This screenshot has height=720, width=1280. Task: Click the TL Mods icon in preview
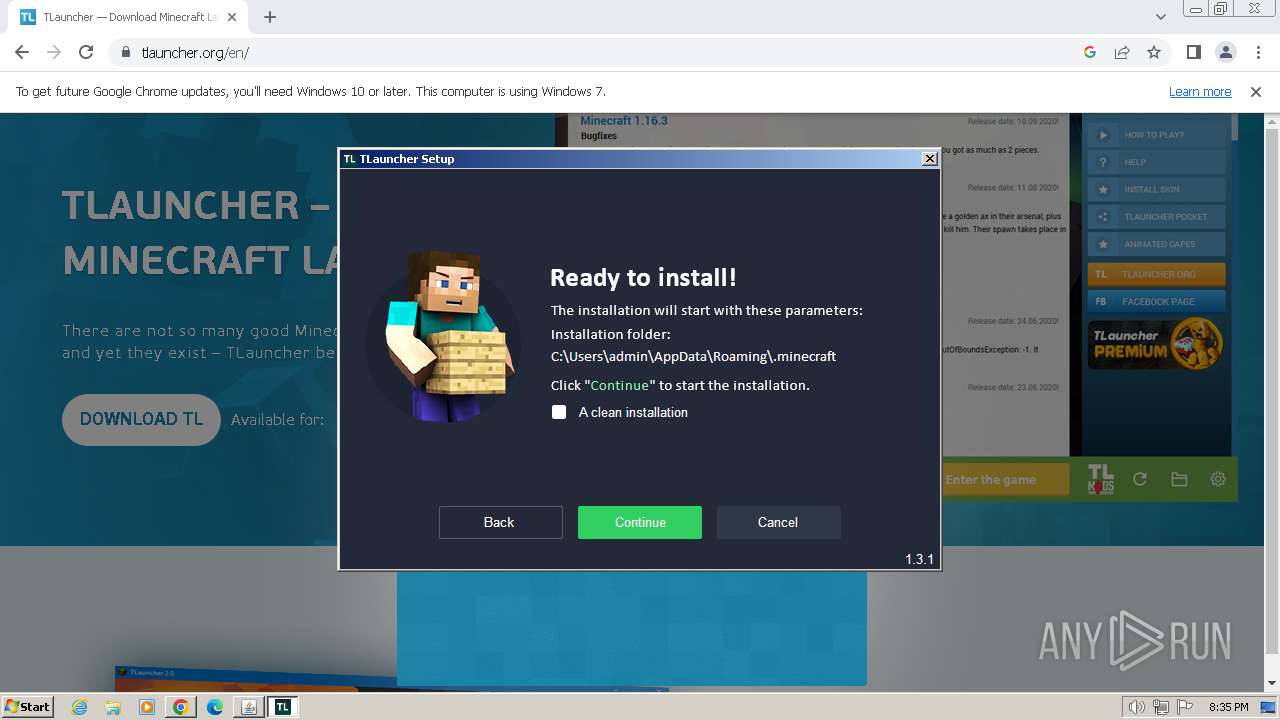1101,479
